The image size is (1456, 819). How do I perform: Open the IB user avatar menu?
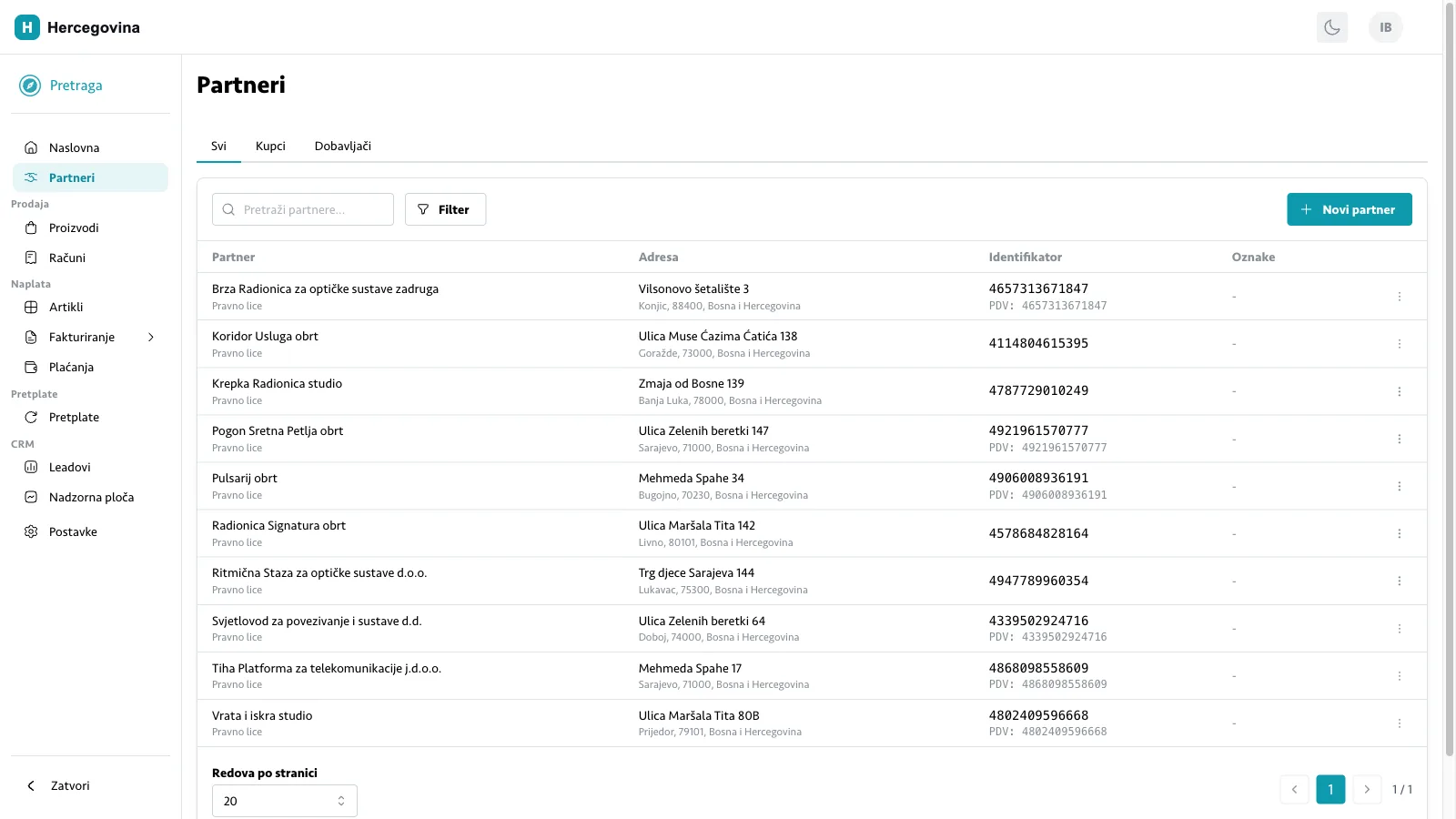coord(1385,27)
